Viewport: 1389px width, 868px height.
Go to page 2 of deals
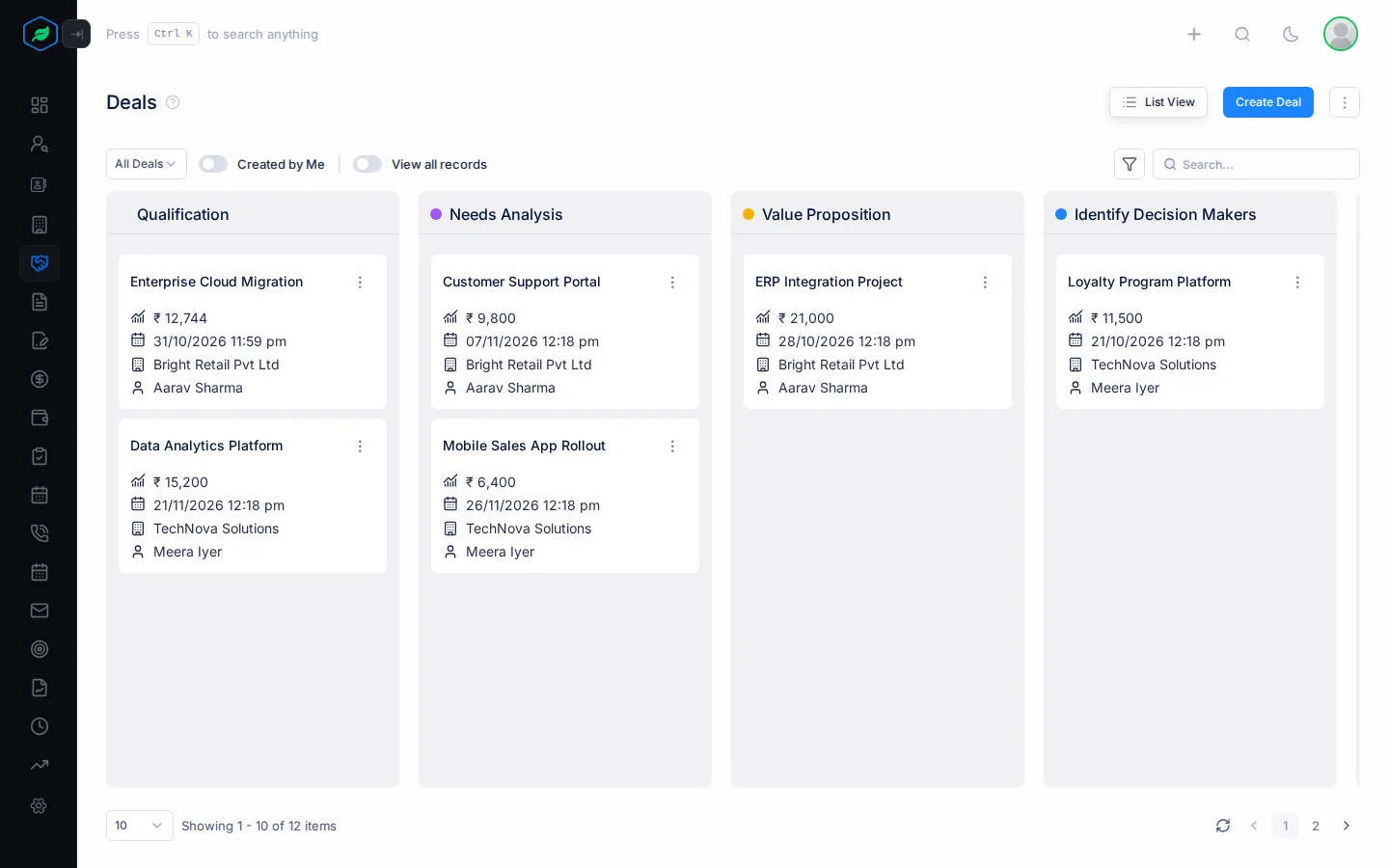(x=1316, y=826)
